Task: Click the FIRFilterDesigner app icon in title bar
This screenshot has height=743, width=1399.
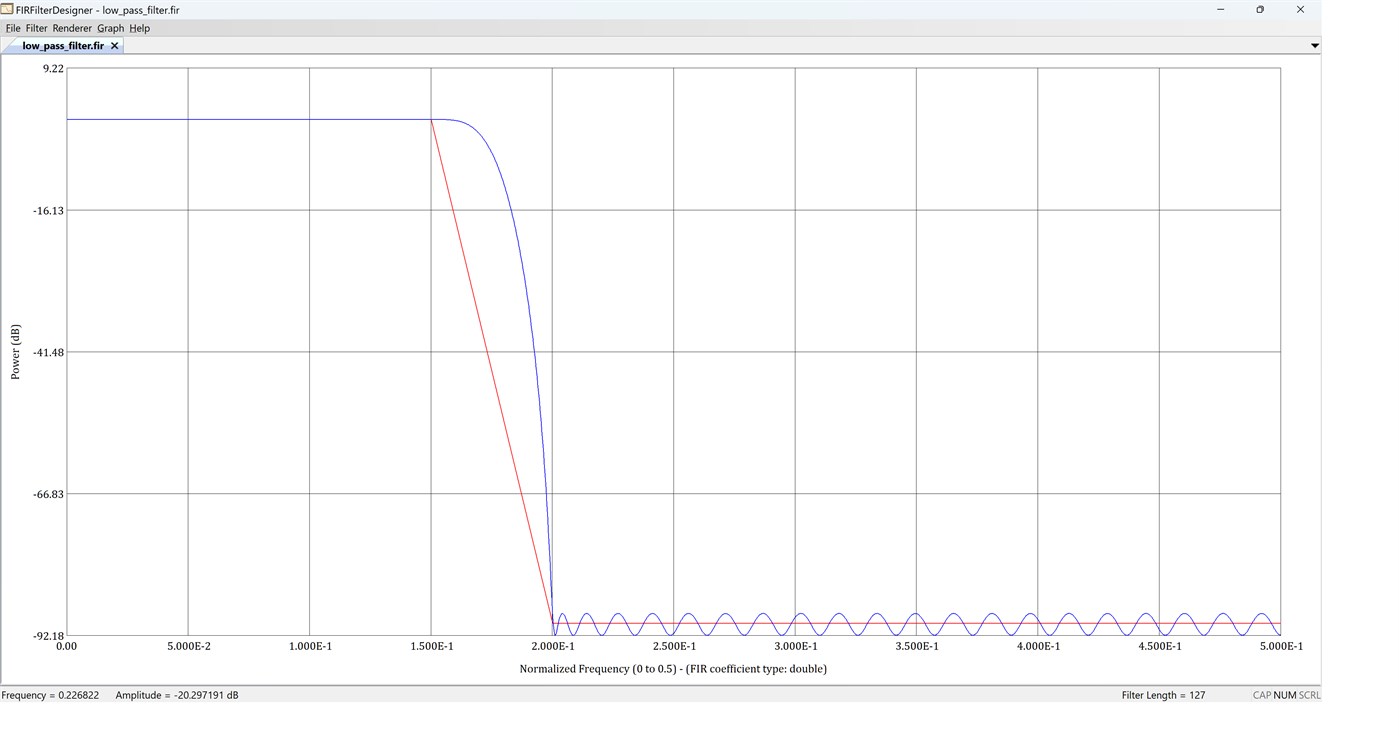Action: [x=8, y=9]
